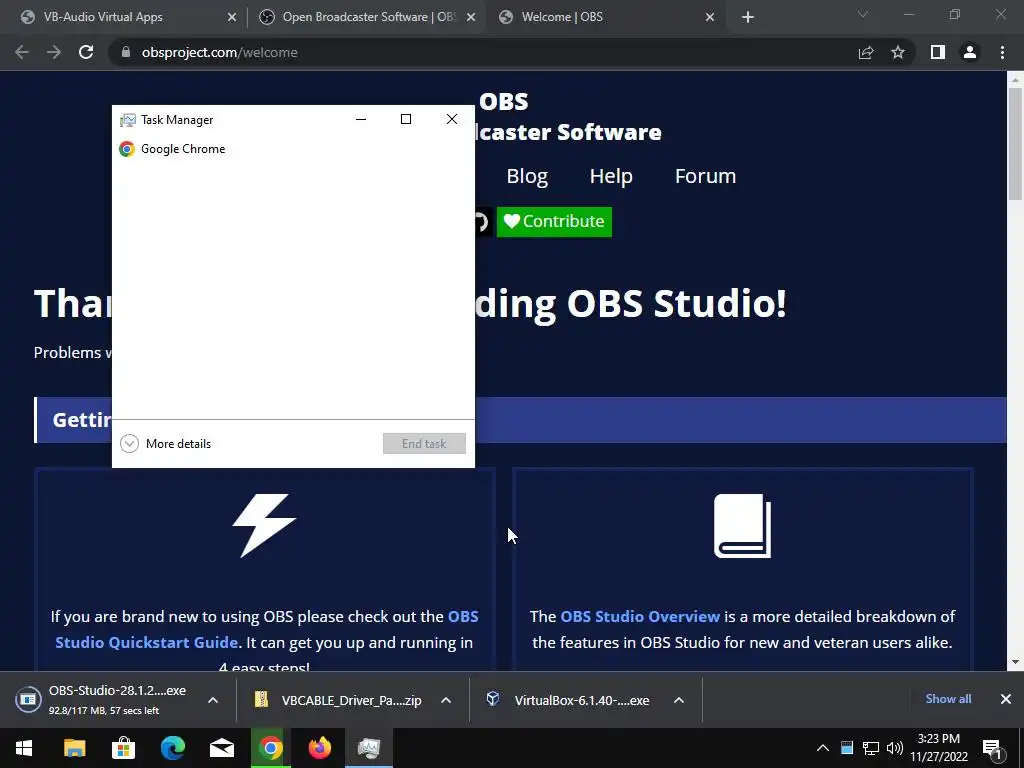The image size is (1024, 768).
Task: Expand More details in Task Manager
Action: tap(166, 444)
